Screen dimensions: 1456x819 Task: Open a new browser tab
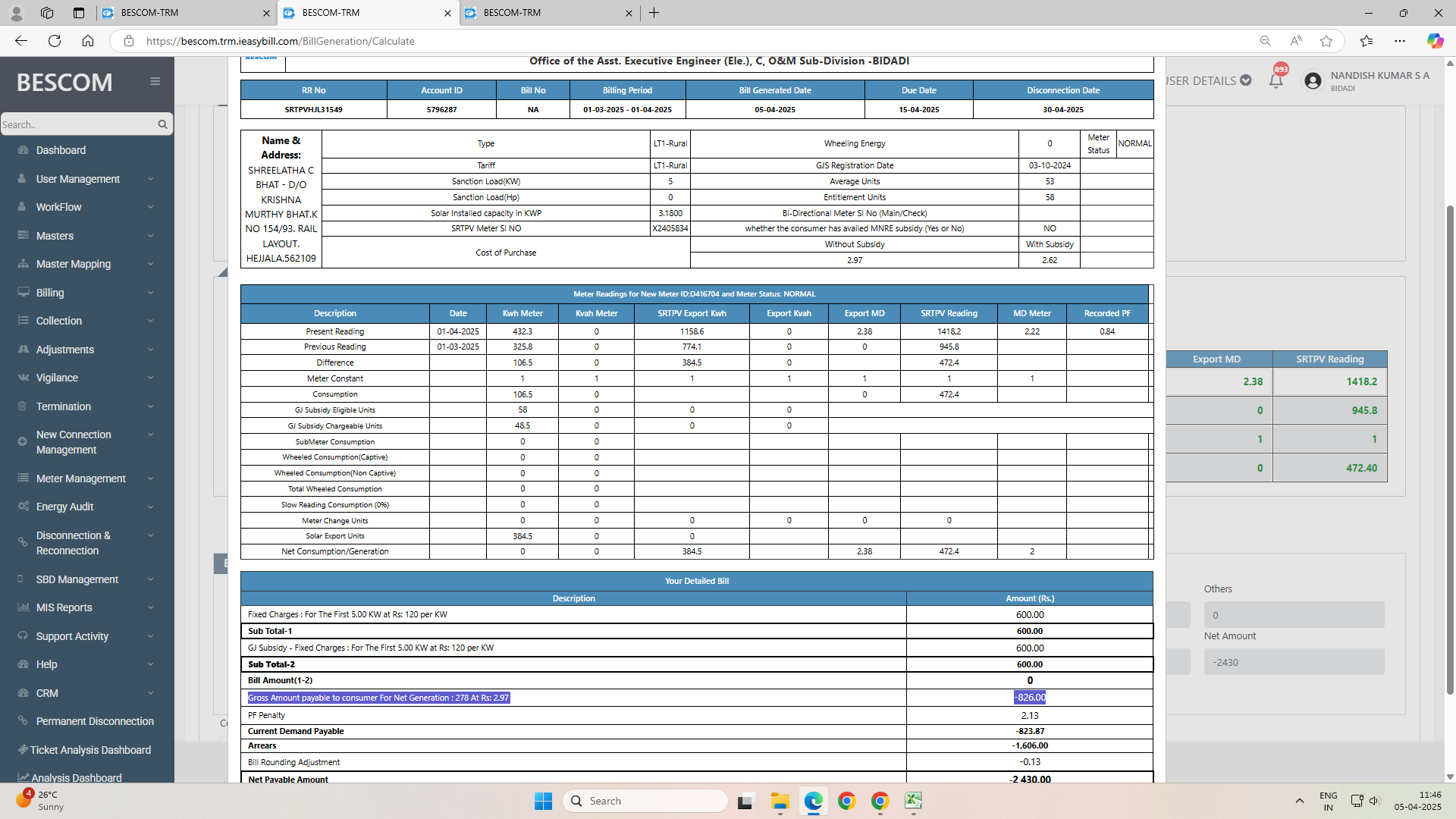pos(654,13)
